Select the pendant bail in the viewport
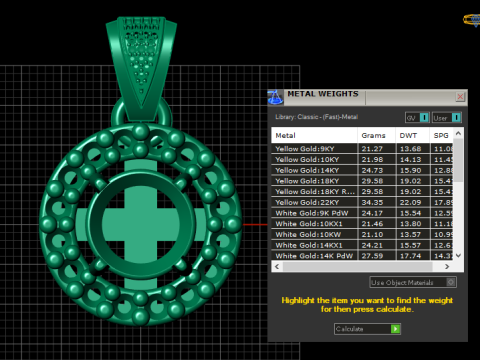Image resolution: width=480 pixels, height=360 pixels. point(141,68)
